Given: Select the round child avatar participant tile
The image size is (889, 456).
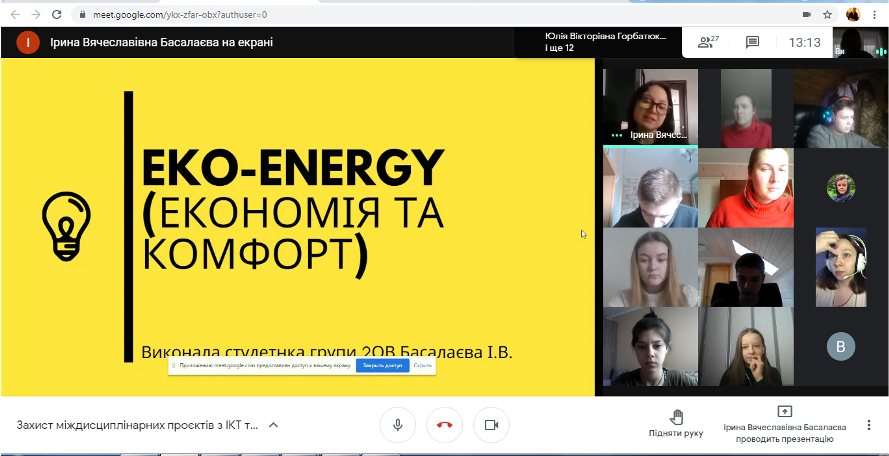Looking at the screenshot, I should click(841, 188).
